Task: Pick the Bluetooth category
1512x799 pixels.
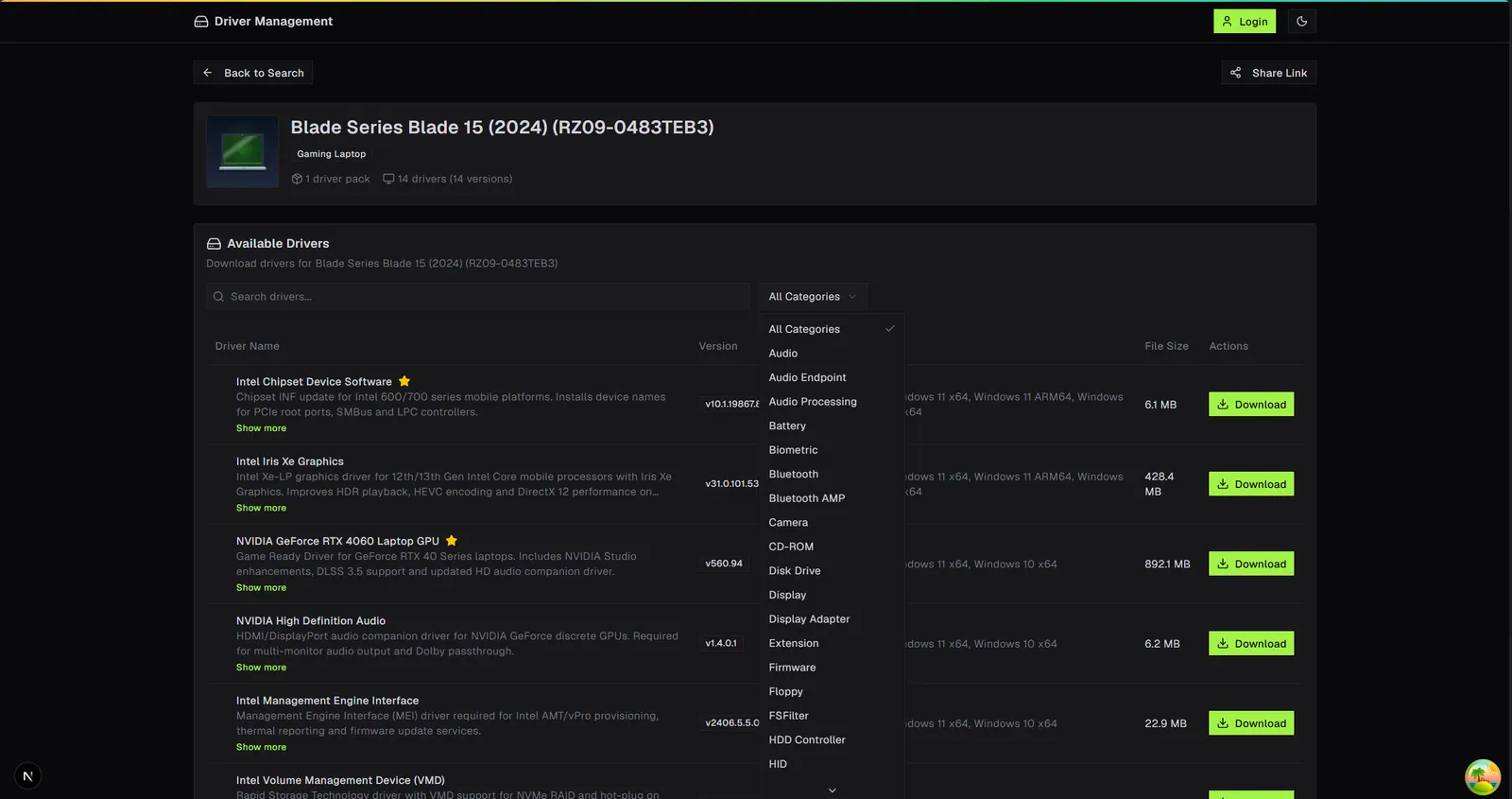Action: [832, 474]
